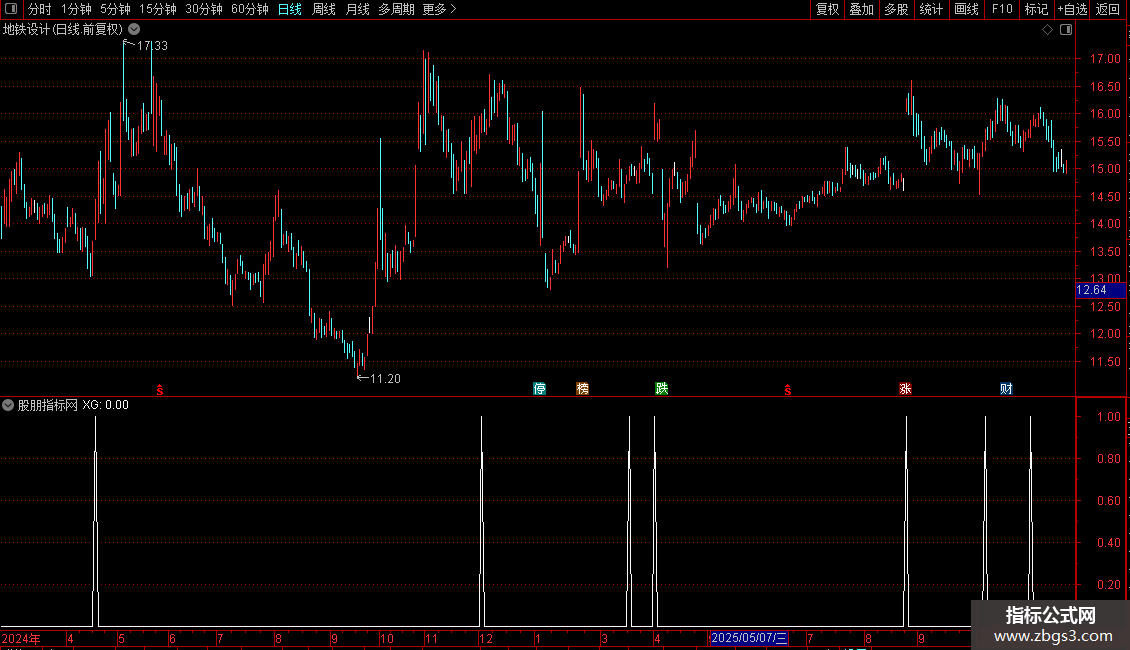Click the red $ marker near May 2024

click(x=160, y=390)
